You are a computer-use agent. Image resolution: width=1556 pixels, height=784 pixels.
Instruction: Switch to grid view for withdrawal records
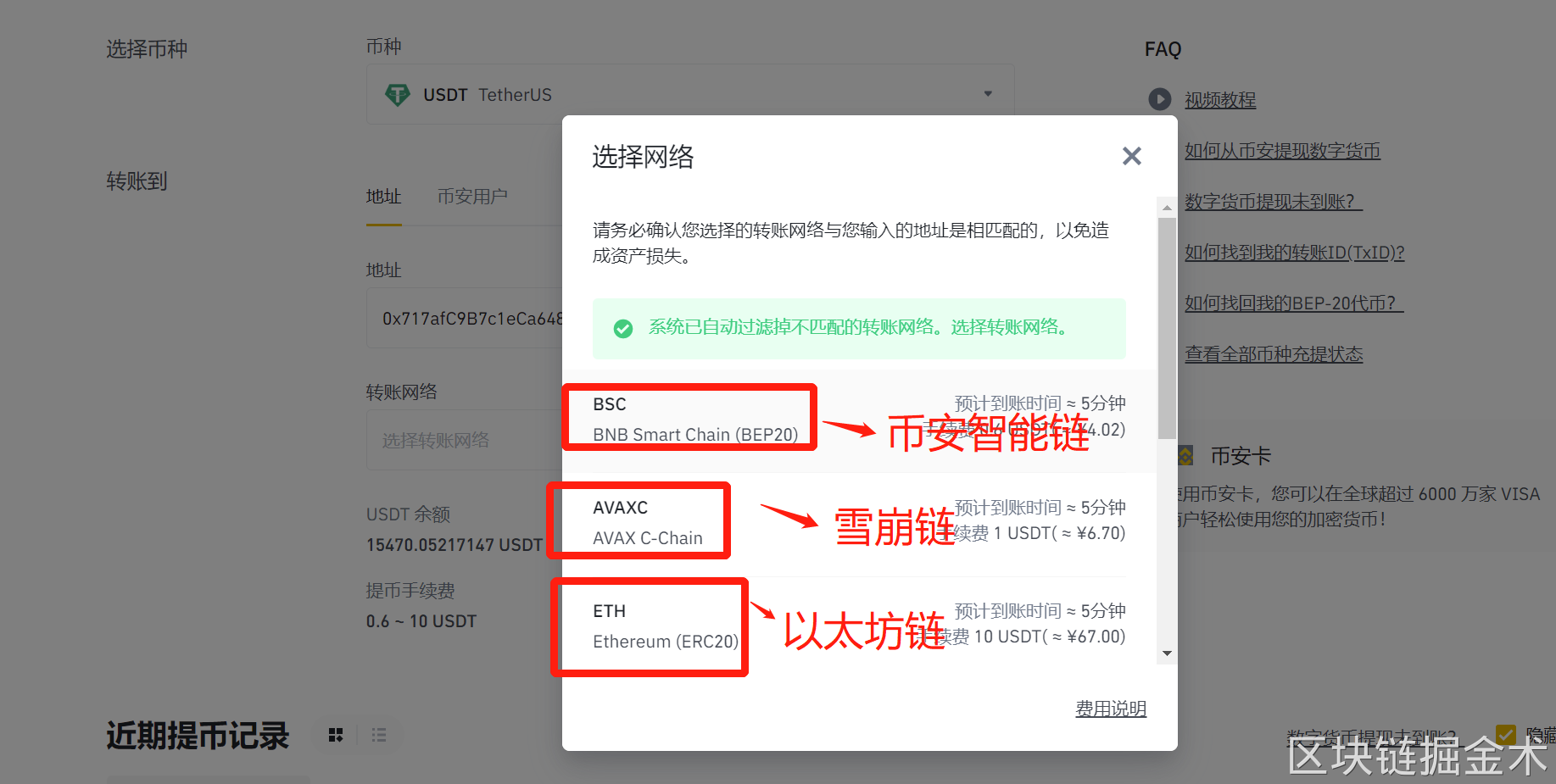pyautogui.click(x=336, y=735)
